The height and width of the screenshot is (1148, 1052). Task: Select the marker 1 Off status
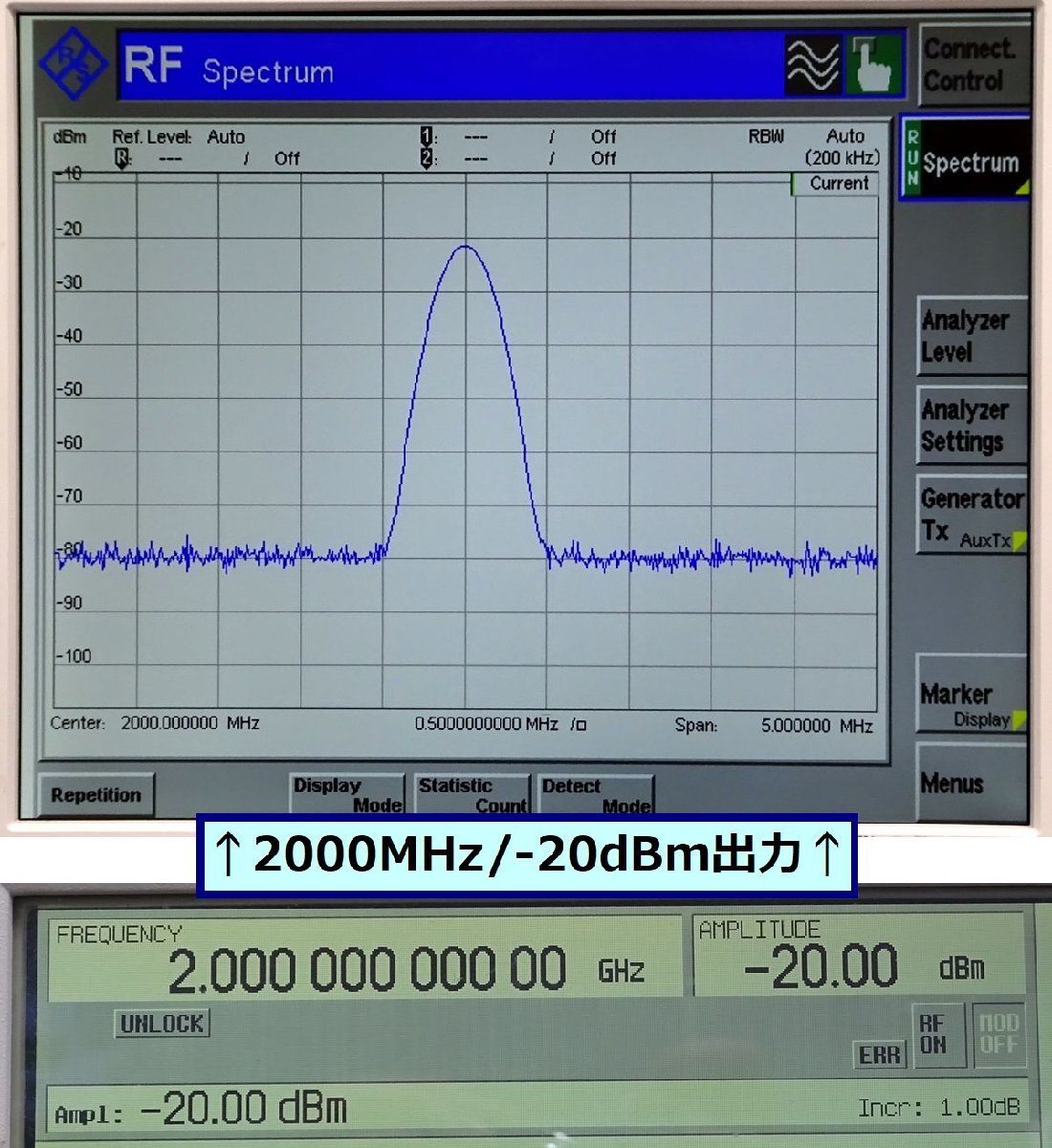(603, 137)
